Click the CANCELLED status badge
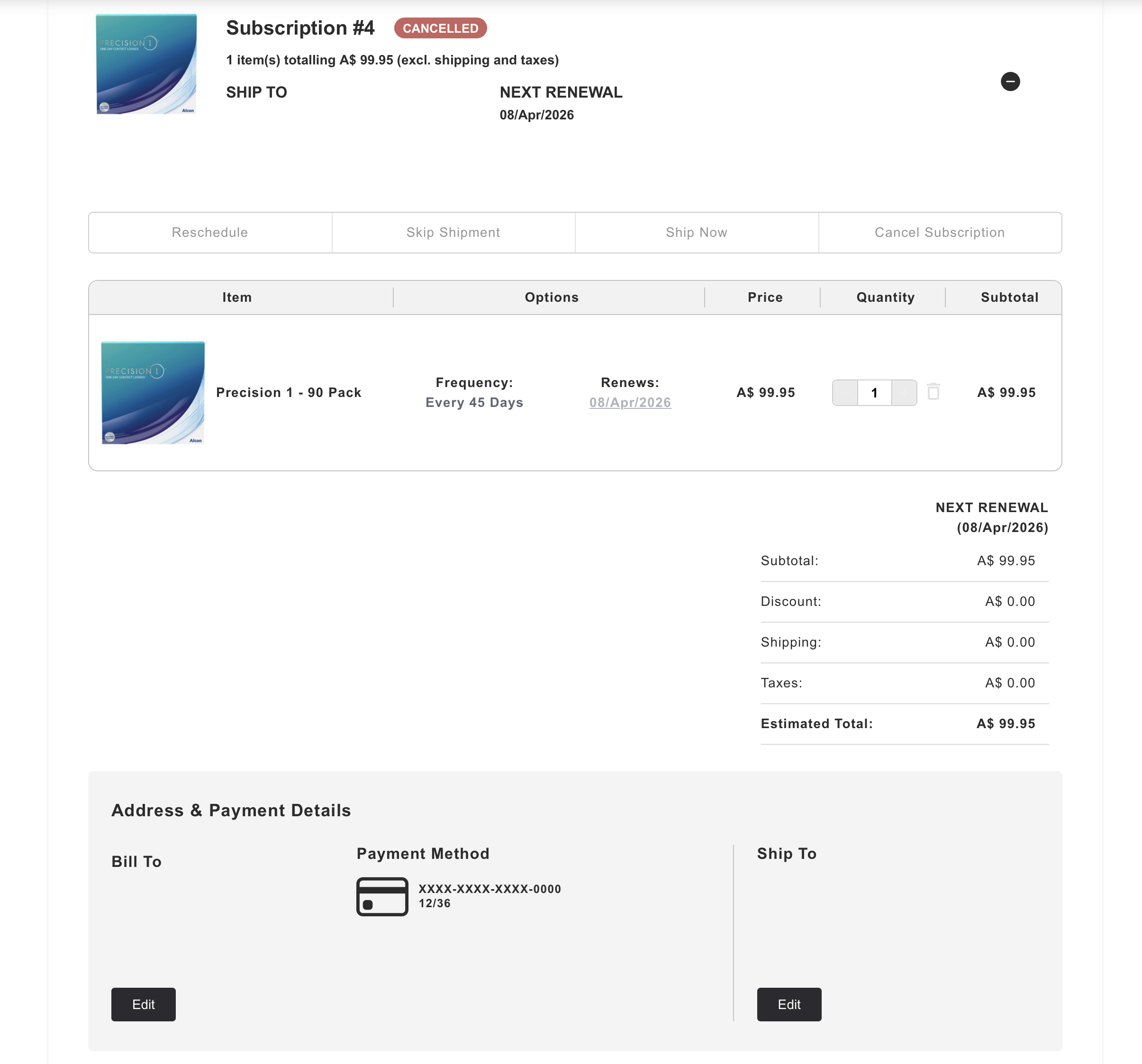The height and width of the screenshot is (1064, 1142). [x=440, y=28]
